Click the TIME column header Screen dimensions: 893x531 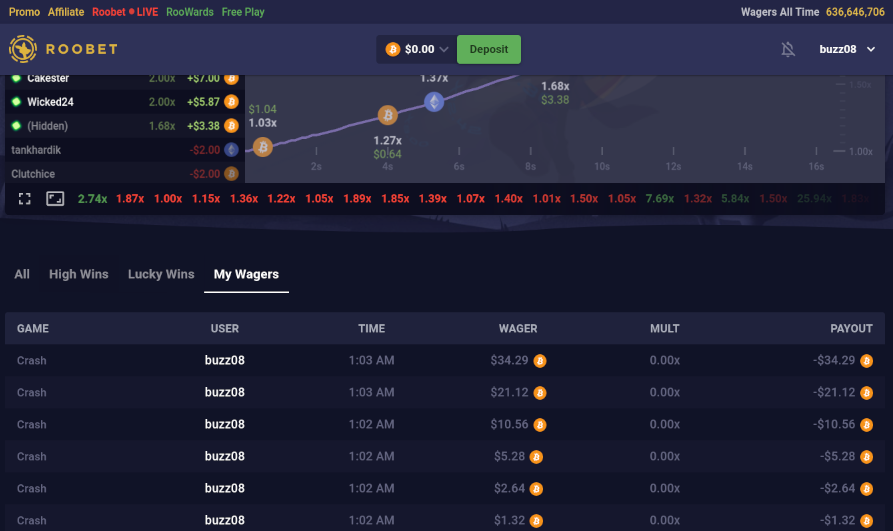(x=371, y=329)
